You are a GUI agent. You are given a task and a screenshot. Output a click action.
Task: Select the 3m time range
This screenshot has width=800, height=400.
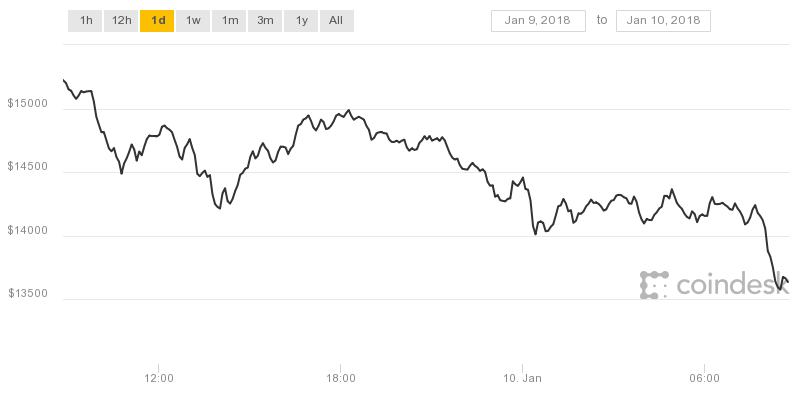pyautogui.click(x=265, y=21)
